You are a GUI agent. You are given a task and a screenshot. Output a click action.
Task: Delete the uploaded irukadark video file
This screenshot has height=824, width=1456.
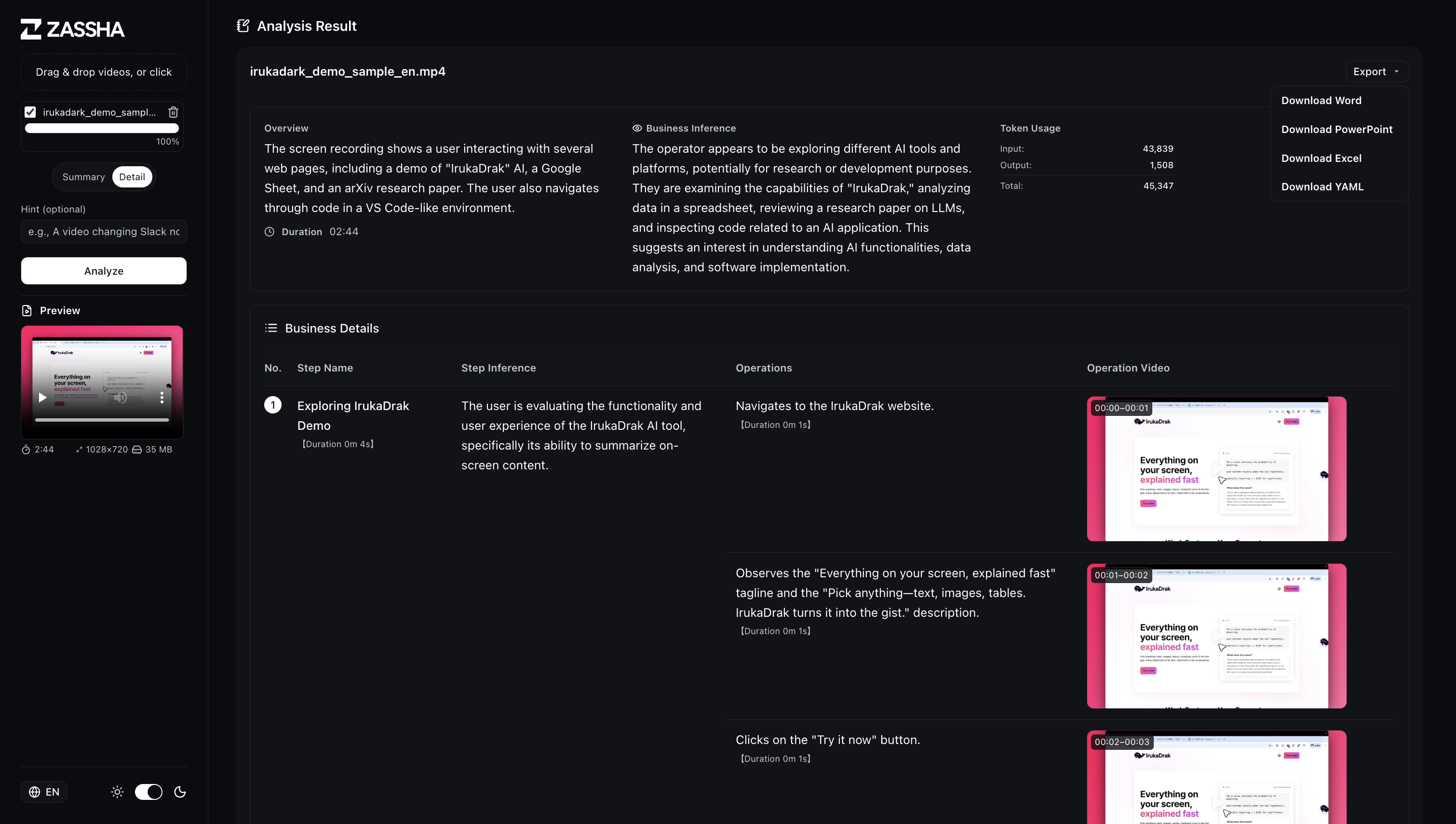click(173, 112)
